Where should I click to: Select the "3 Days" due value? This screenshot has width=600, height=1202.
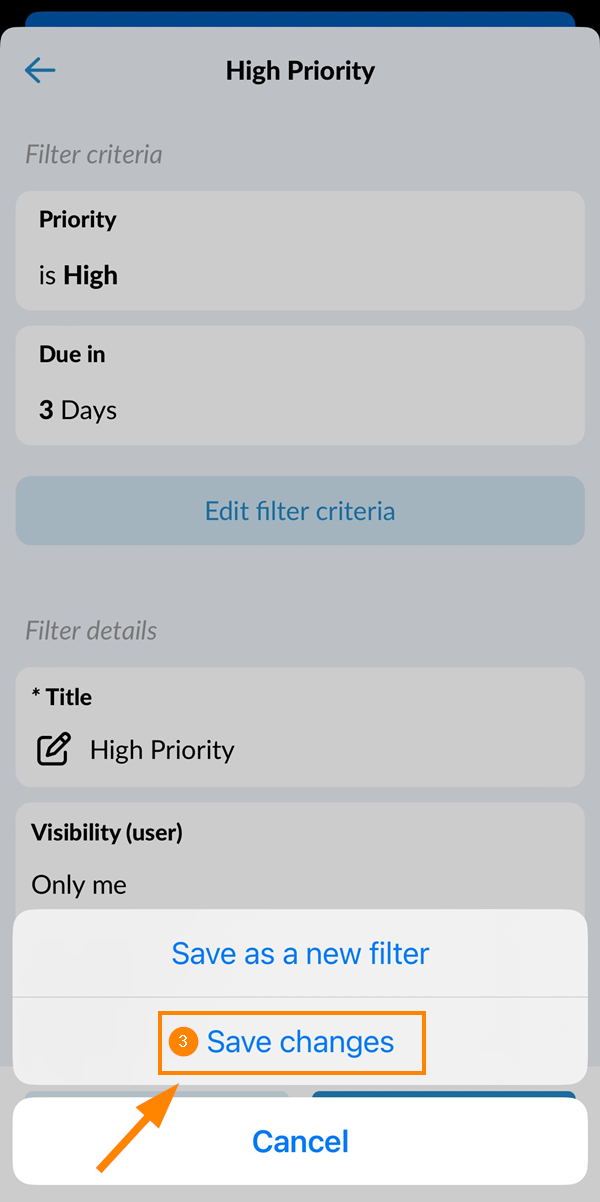pyautogui.click(x=78, y=411)
